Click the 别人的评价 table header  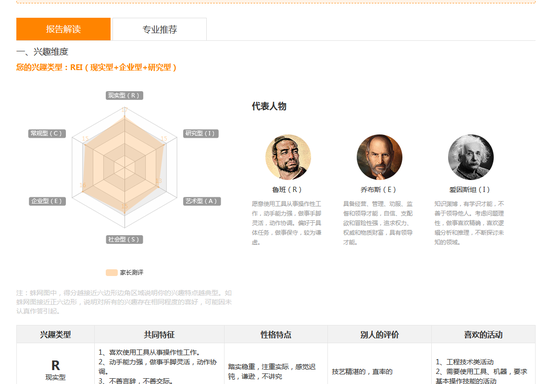click(379, 335)
